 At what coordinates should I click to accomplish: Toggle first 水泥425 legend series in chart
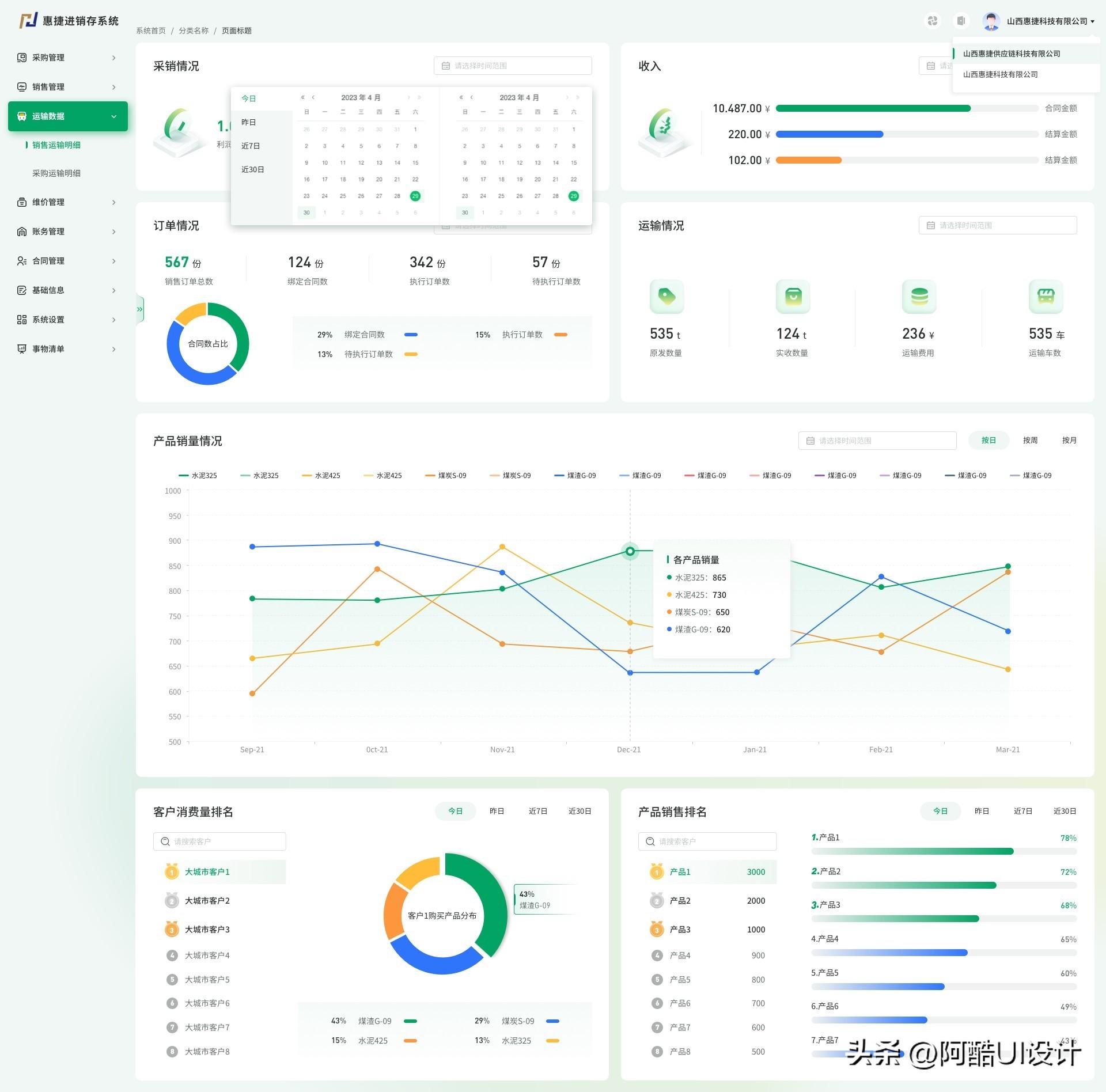[321, 476]
